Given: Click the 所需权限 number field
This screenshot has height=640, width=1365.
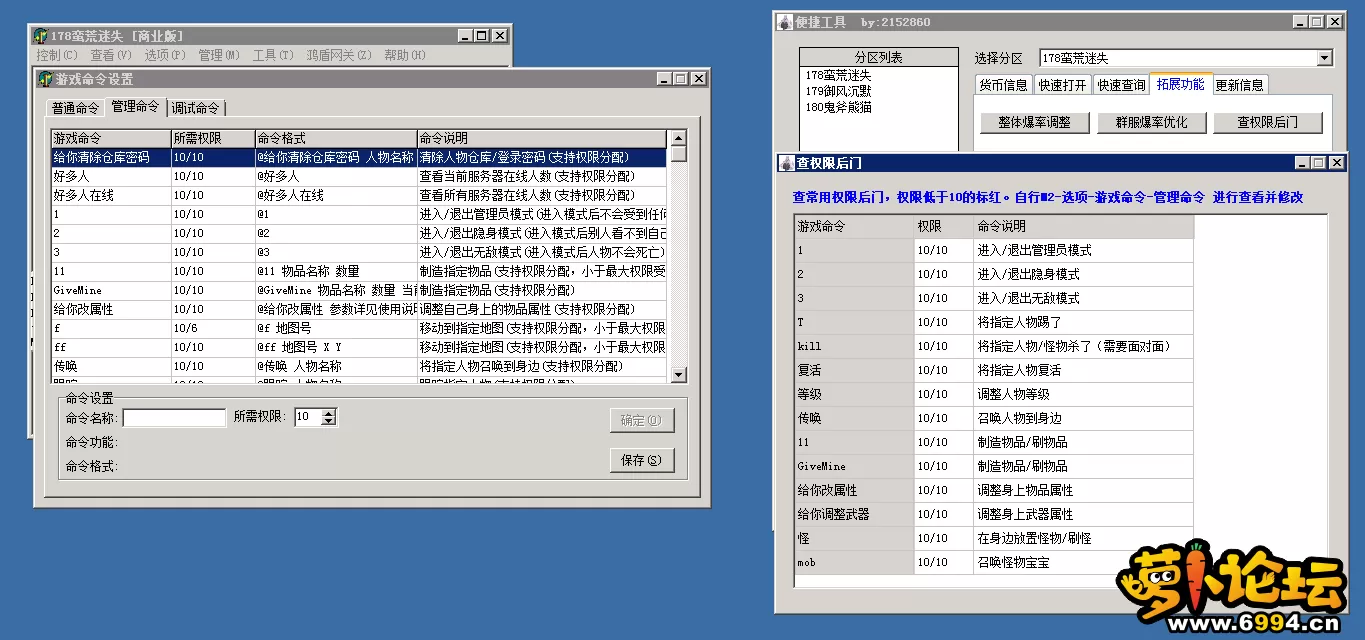Looking at the screenshot, I should click(308, 417).
